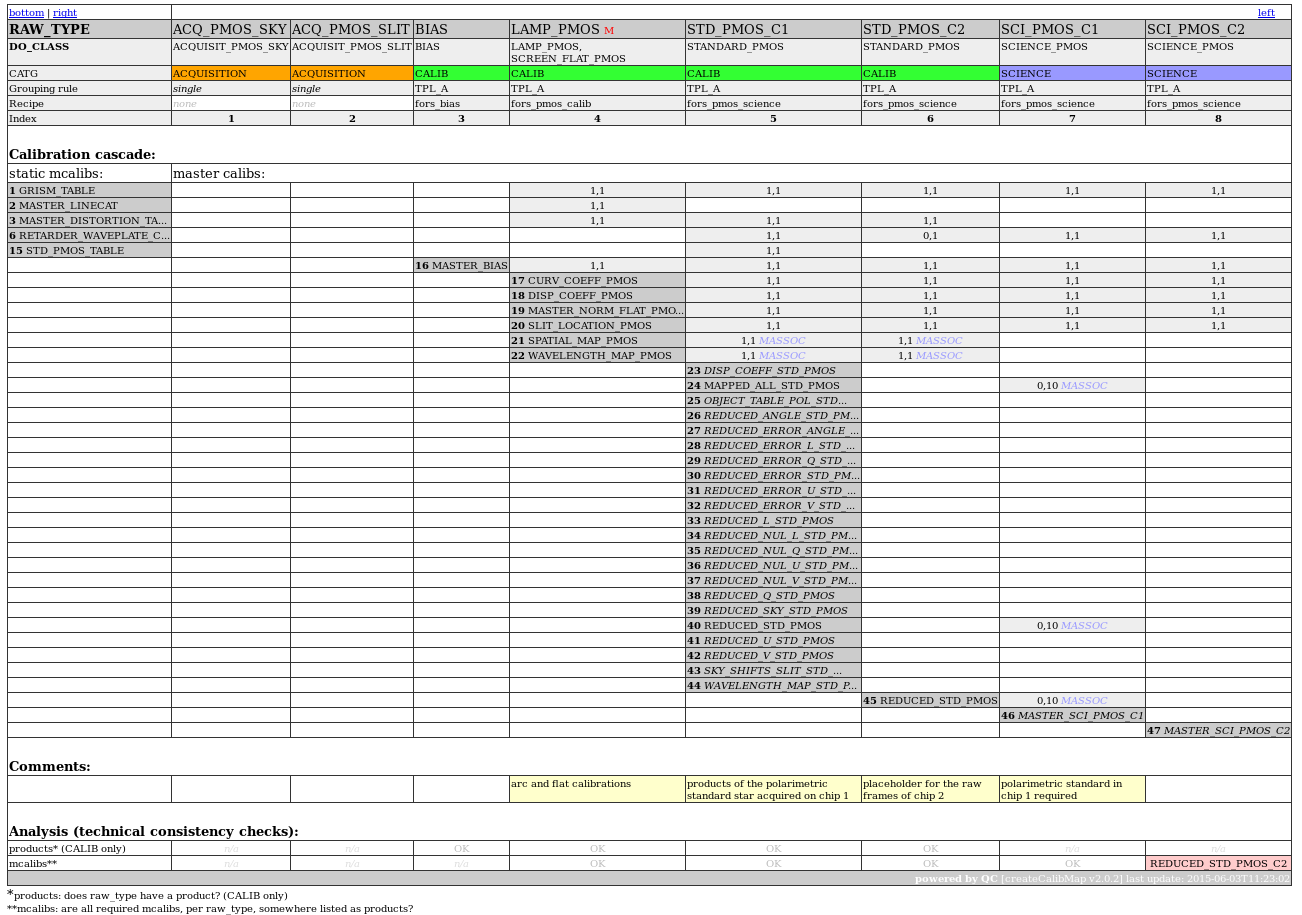Click purple SCIENCE cell under SCI_PMOS_C2
The image size is (1302, 915).
coord(1217,74)
